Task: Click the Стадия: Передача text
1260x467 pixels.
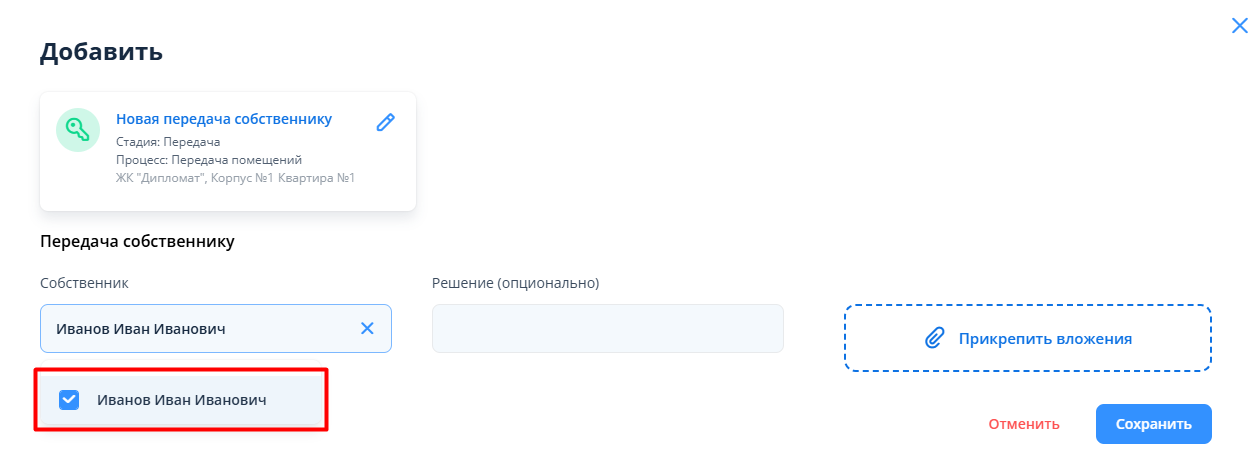Action: [x=168, y=142]
